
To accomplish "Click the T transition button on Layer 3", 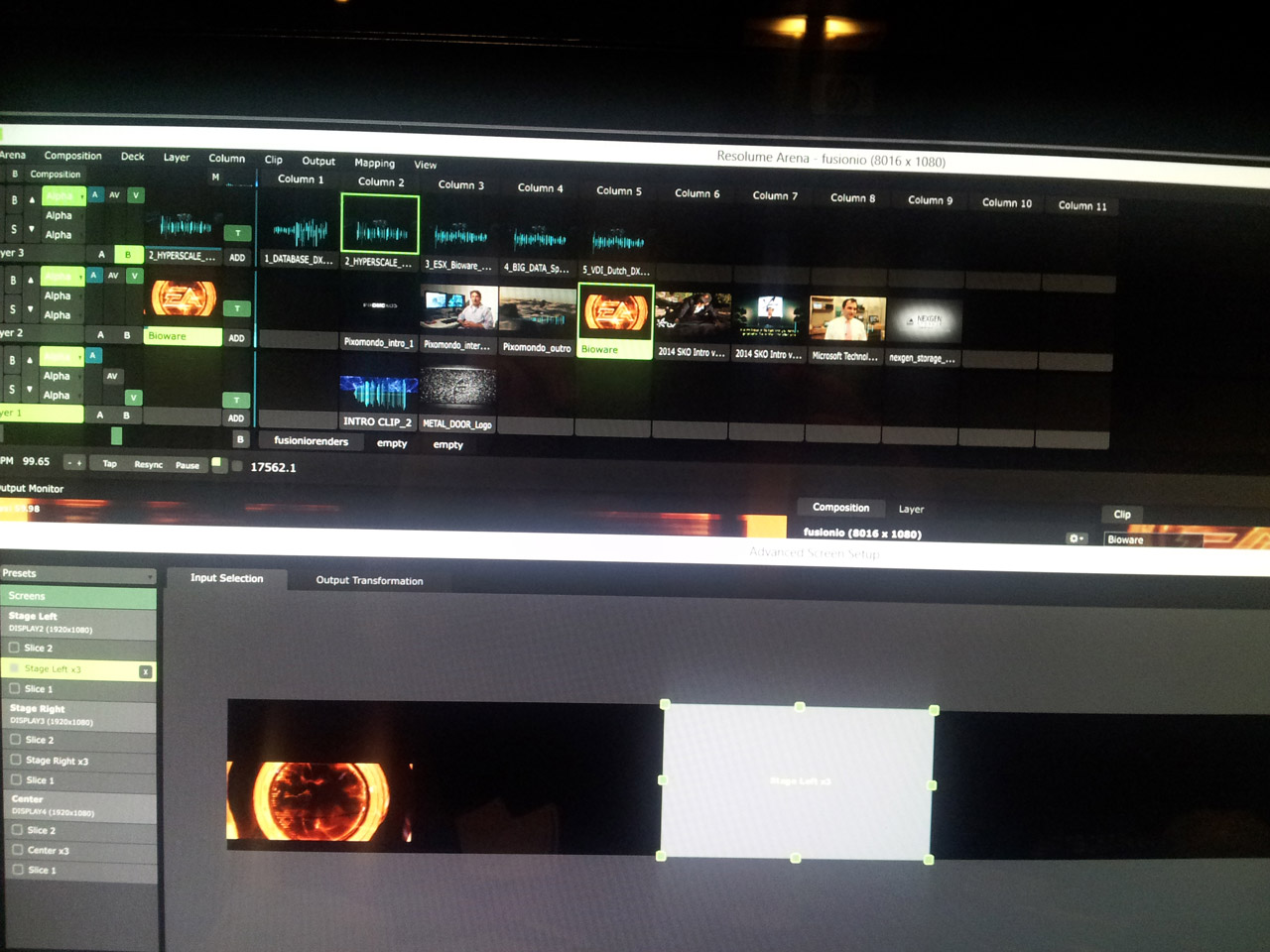I will (237, 233).
